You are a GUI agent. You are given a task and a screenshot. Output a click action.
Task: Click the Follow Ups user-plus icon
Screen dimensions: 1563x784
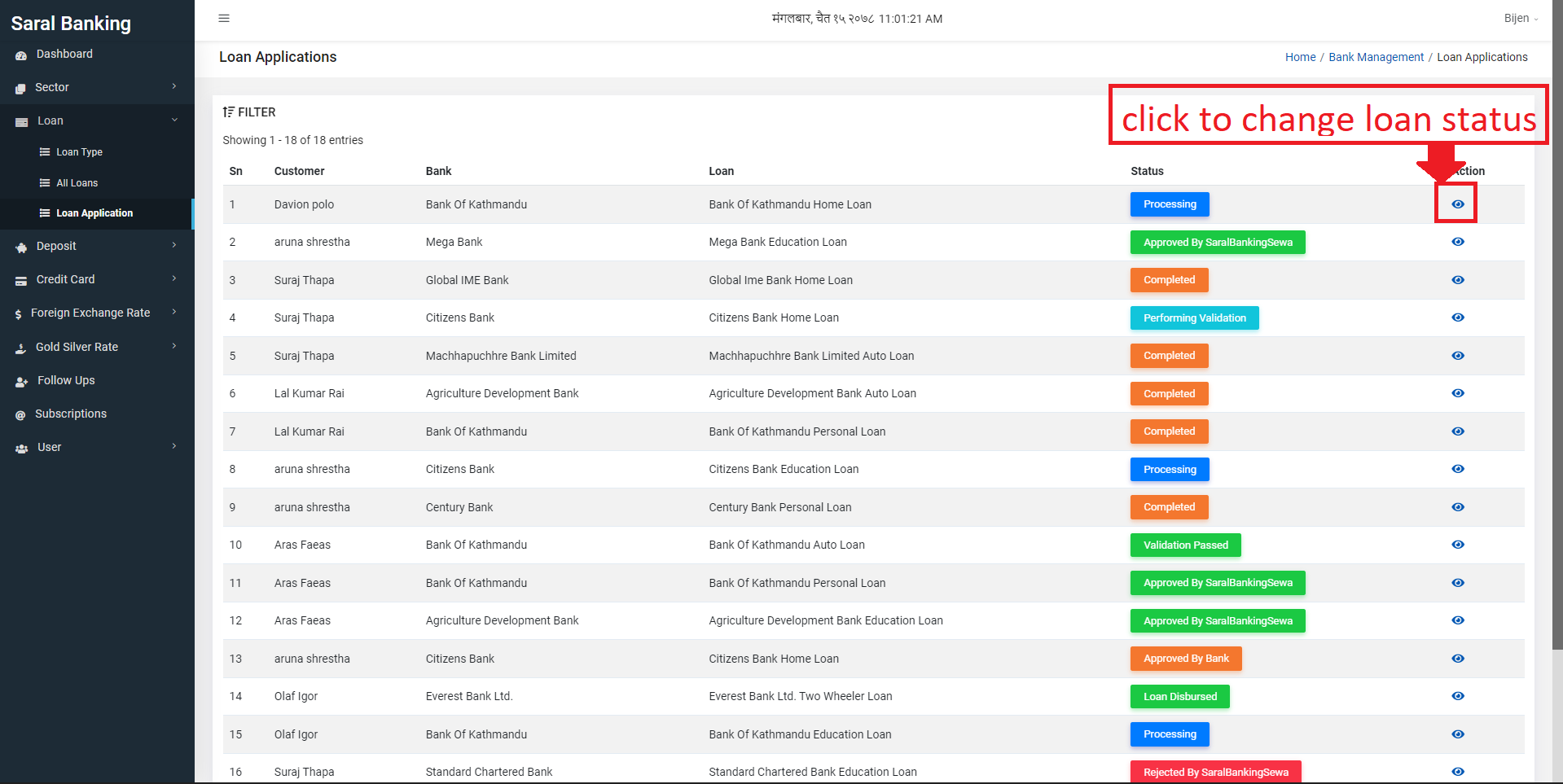click(22, 381)
